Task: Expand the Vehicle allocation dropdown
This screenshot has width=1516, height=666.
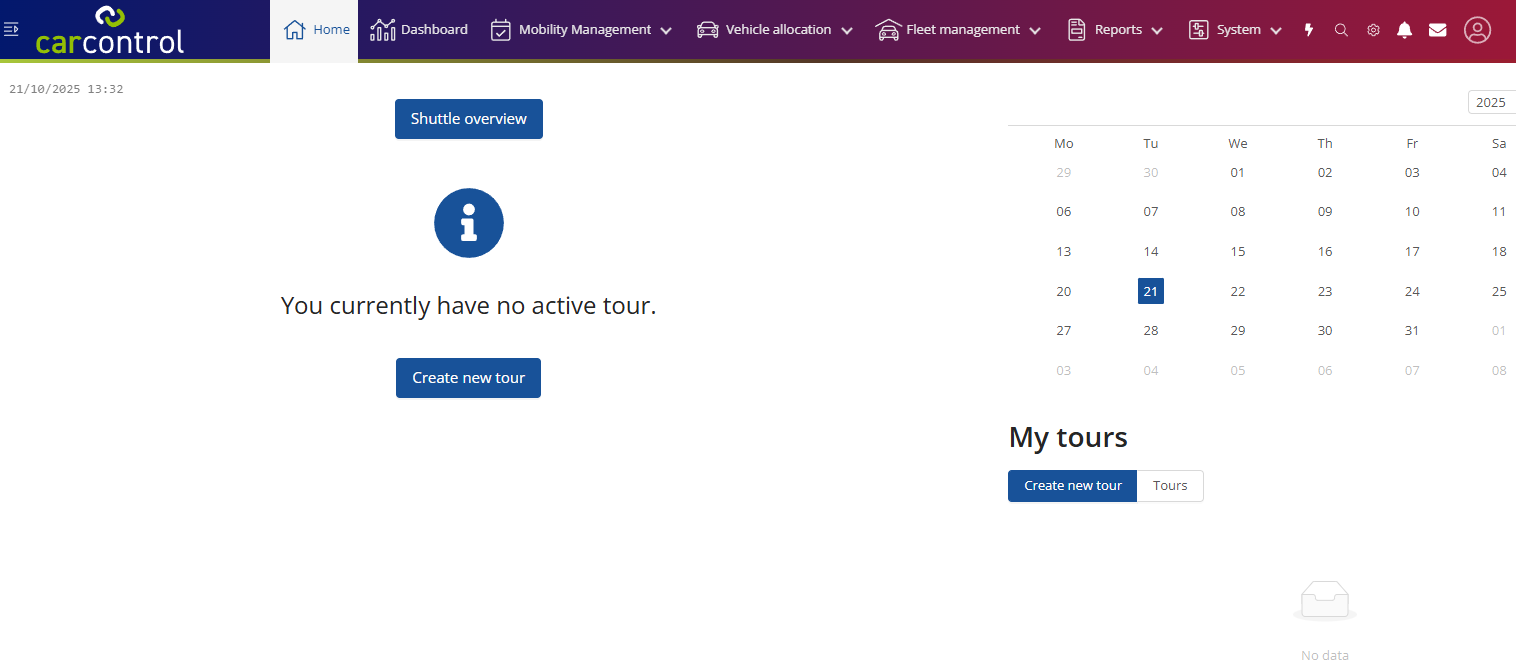Action: coord(775,30)
